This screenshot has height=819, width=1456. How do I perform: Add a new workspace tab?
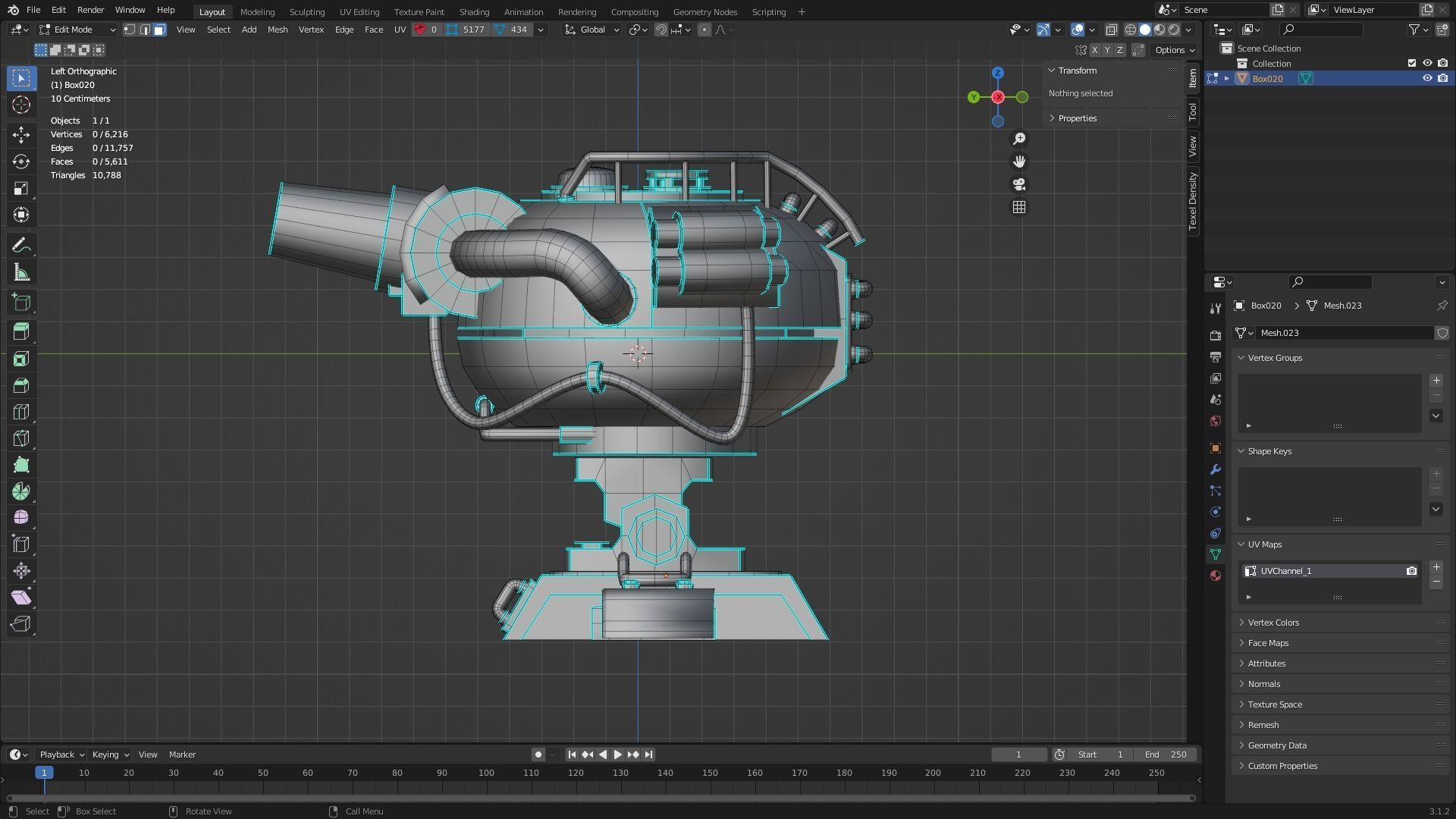point(802,12)
